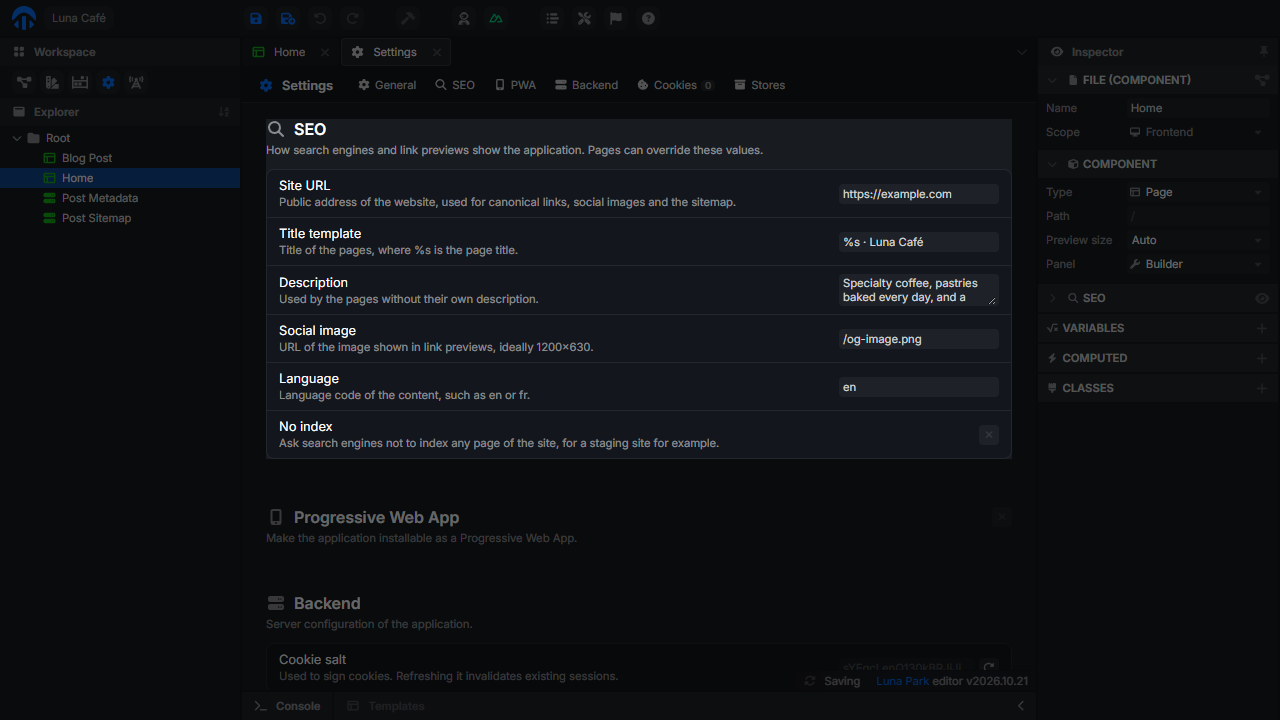This screenshot has width=1280, height=720.
Task: Click the Site URL input field
Action: 919,194
